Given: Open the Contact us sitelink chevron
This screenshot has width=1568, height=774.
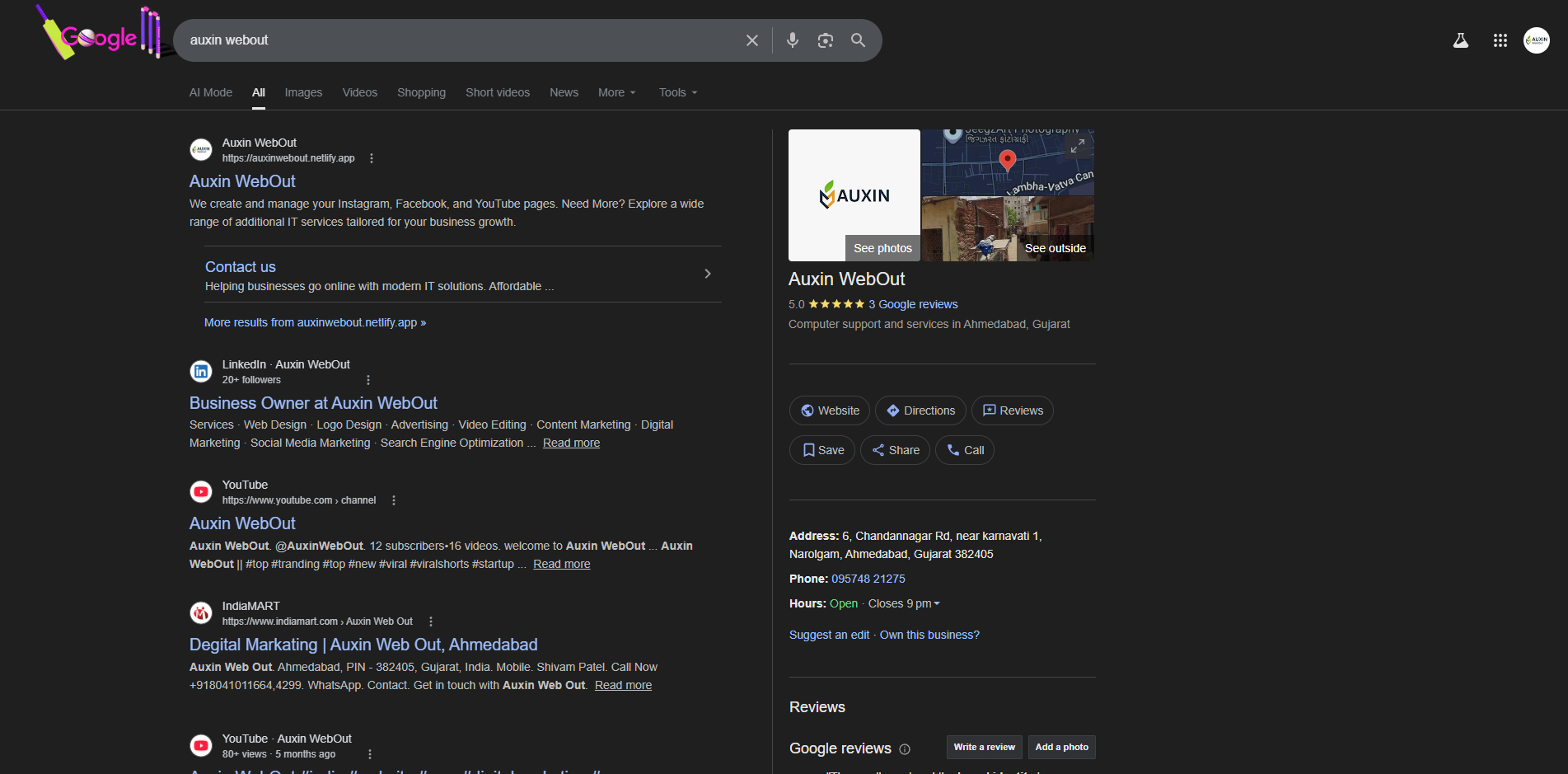Looking at the screenshot, I should click(x=707, y=274).
